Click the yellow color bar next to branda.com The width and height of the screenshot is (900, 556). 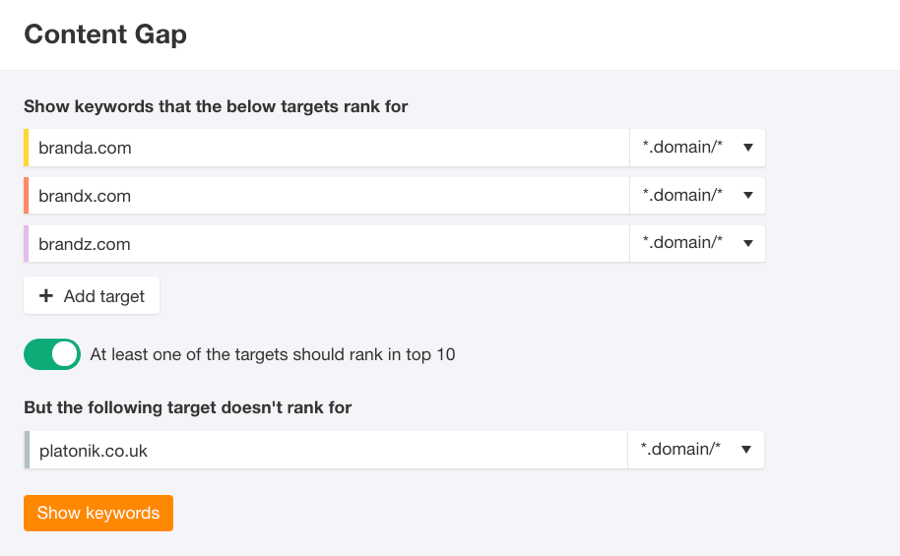(27, 148)
